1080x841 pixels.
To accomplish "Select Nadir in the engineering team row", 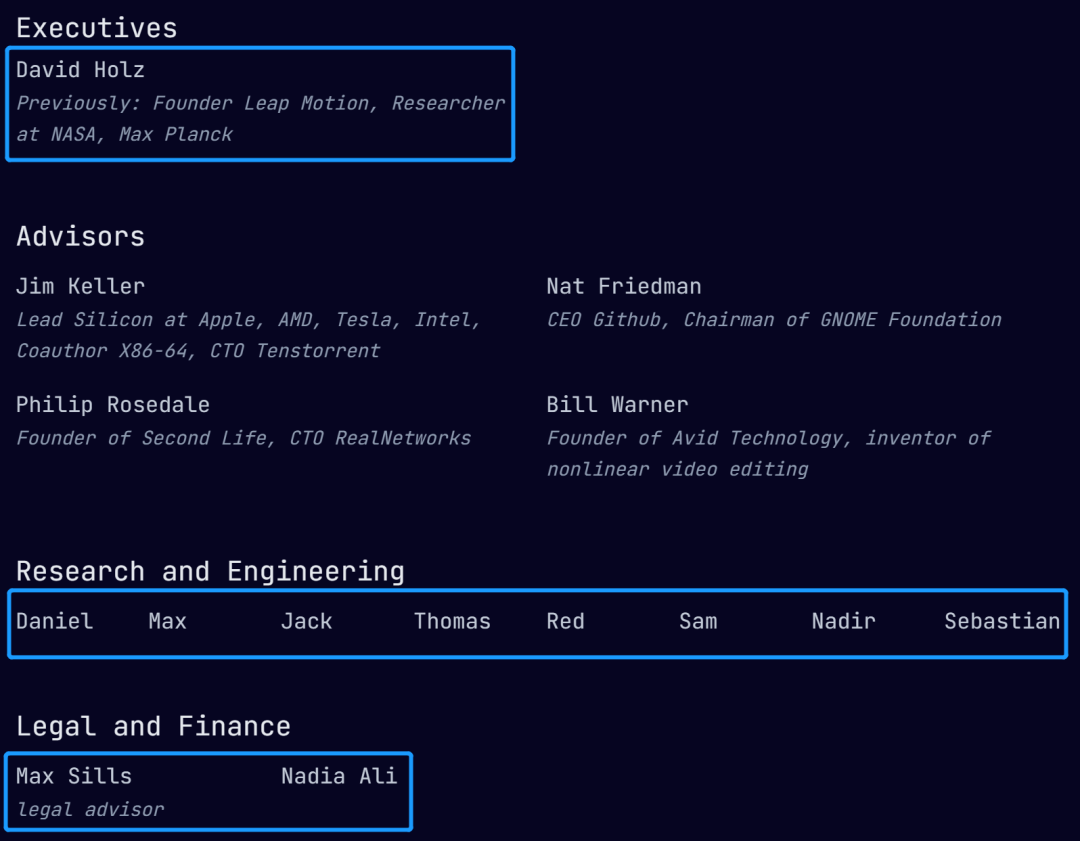I will pos(844,621).
